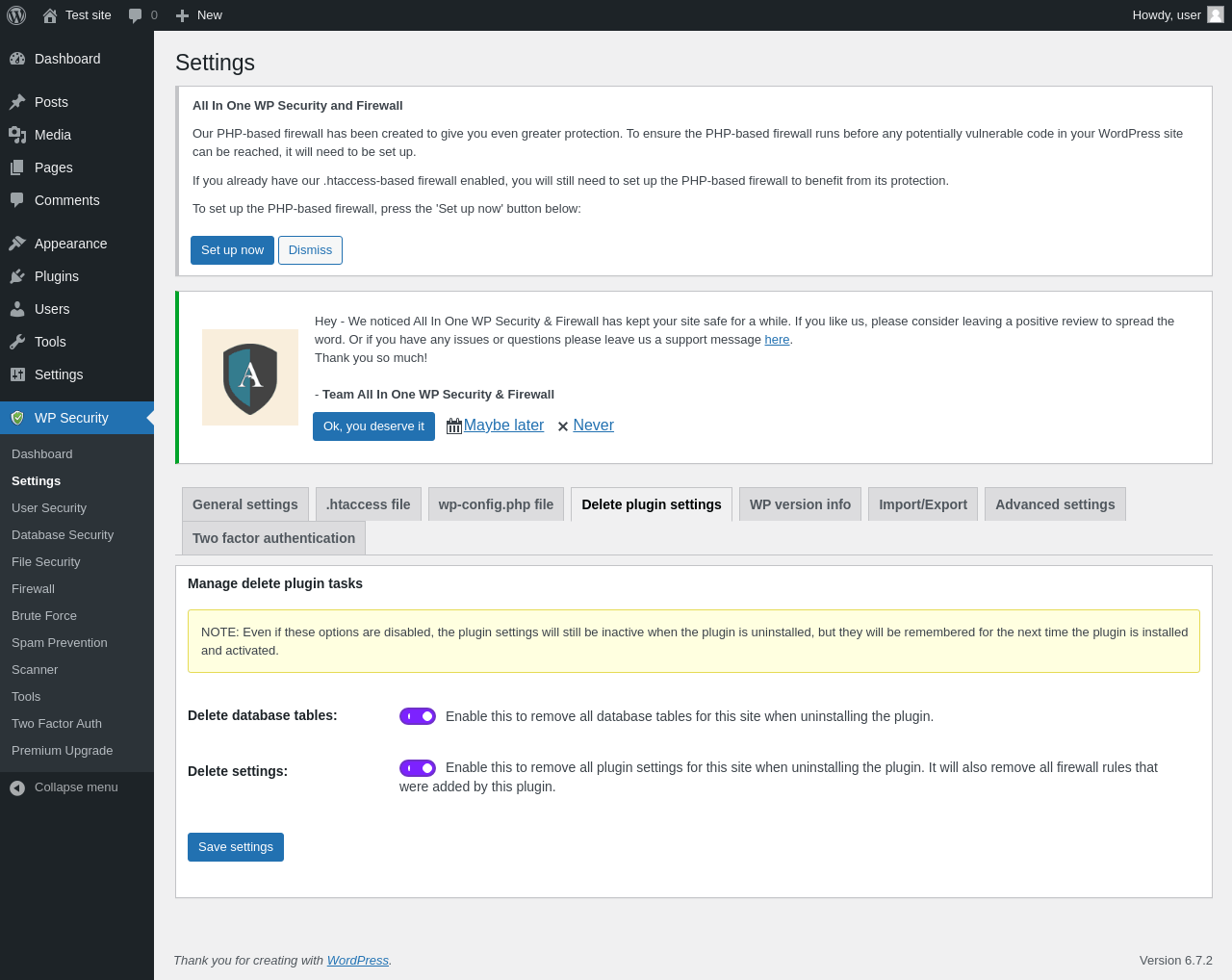The height and width of the screenshot is (980, 1232).
Task: Click the user avatar icon
Action: (x=1216, y=14)
